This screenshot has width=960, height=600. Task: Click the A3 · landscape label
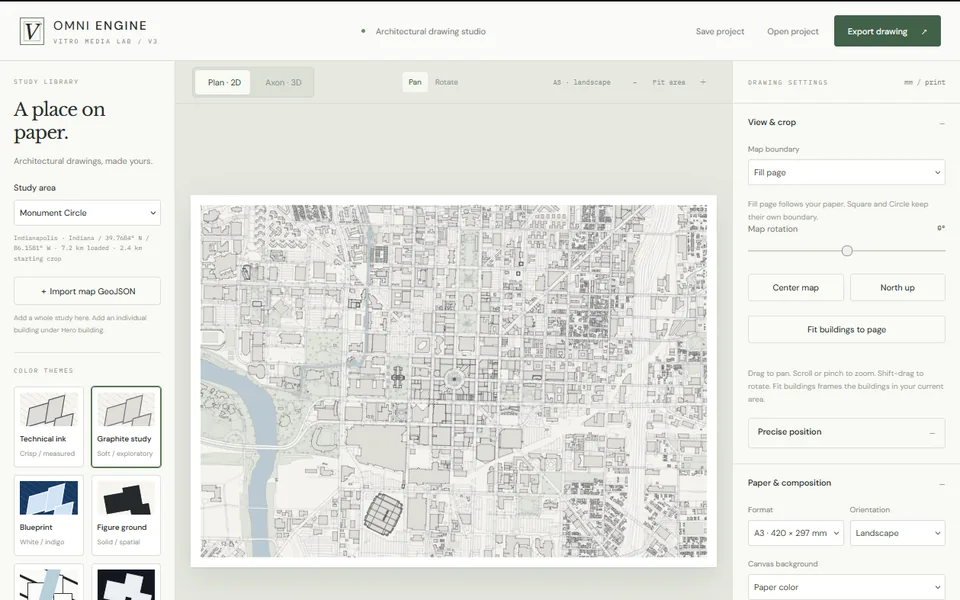pyautogui.click(x=582, y=82)
